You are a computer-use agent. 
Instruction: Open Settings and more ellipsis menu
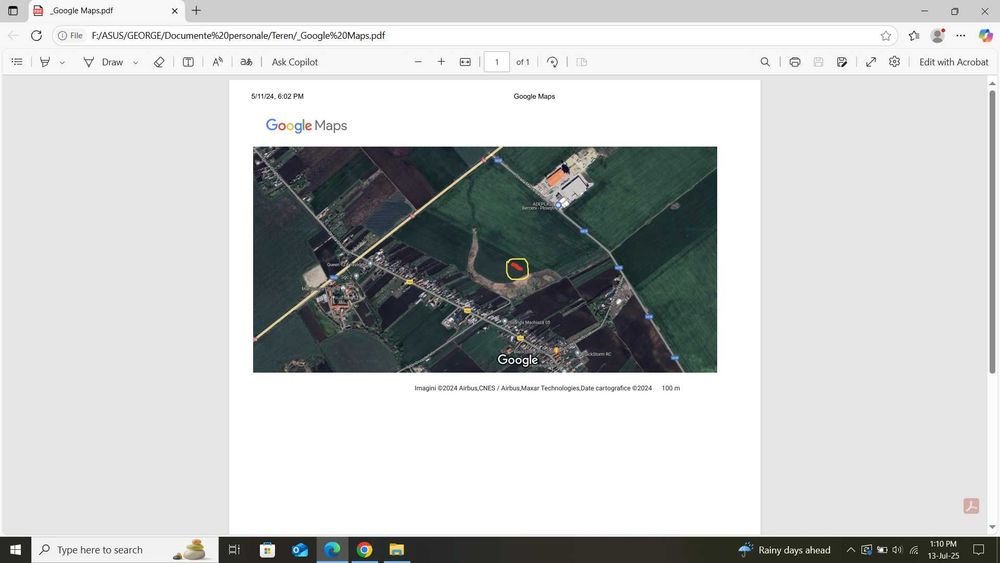pos(961,36)
